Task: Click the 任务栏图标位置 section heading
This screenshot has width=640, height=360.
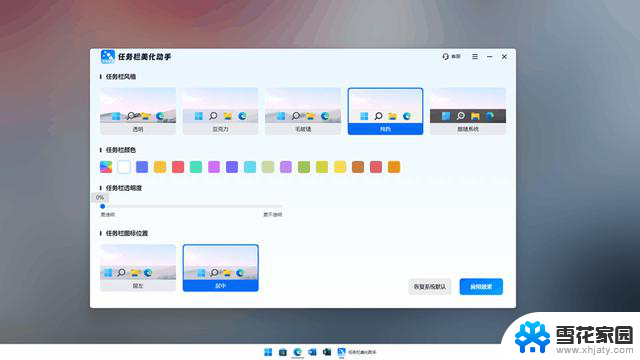Action: tap(127, 233)
